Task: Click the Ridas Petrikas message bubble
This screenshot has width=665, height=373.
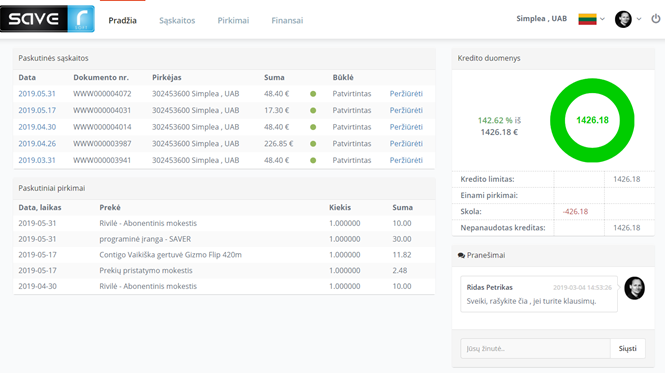Action: point(539,294)
